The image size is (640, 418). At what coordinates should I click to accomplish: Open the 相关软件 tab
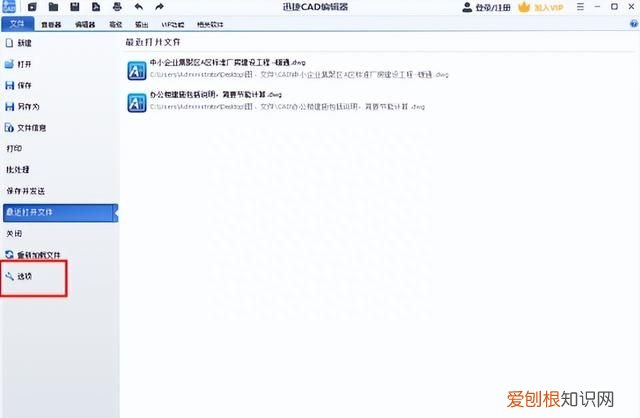coord(210,24)
